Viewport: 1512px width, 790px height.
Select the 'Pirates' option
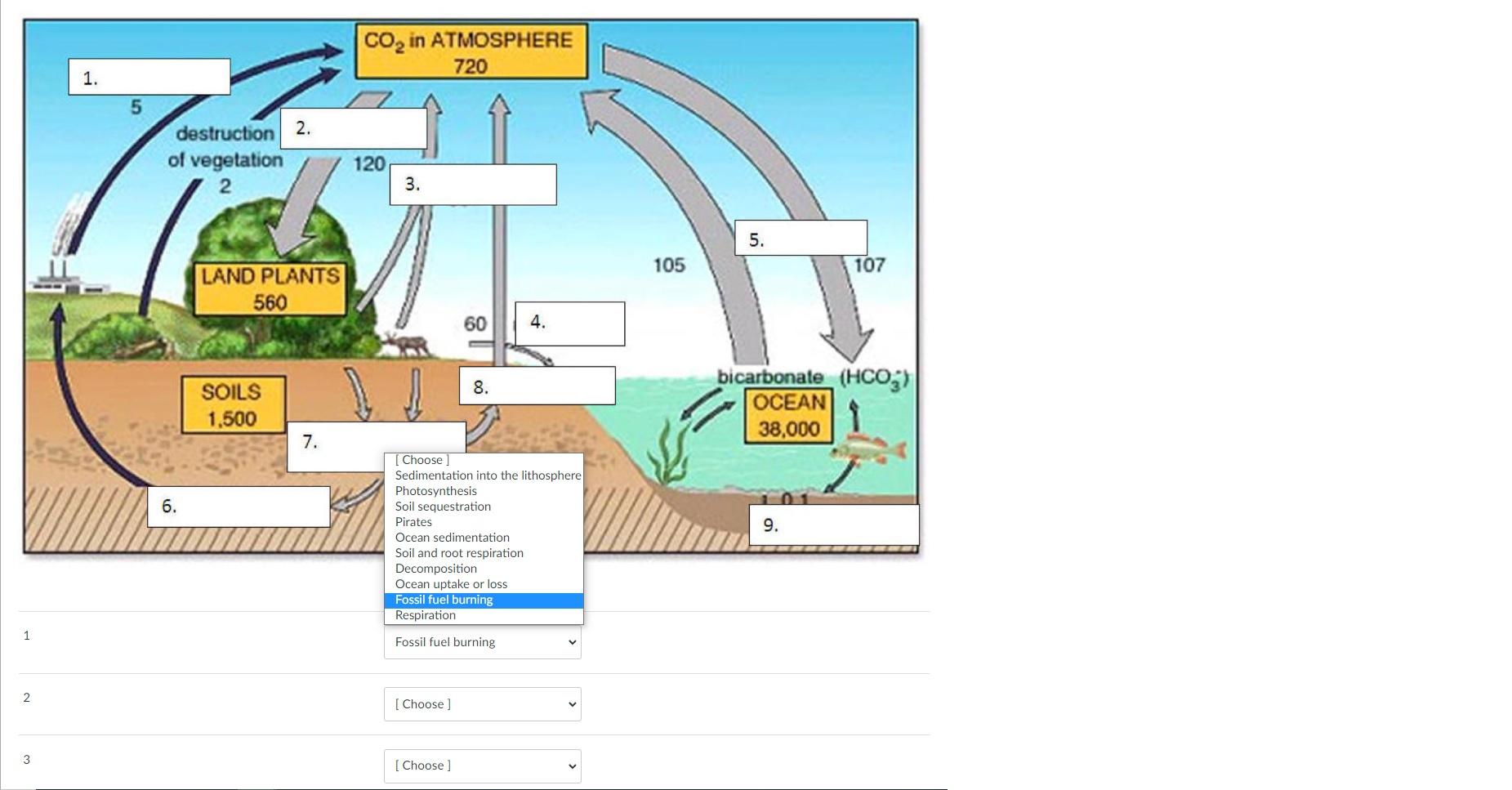tap(484, 522)
